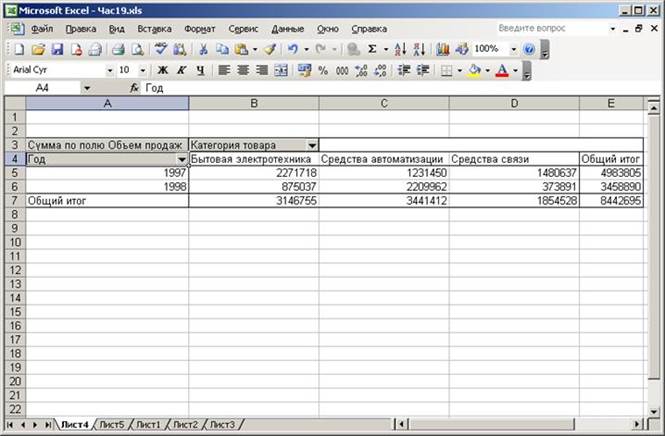
Task: Increase decimal places
Action: click(361, 70)
